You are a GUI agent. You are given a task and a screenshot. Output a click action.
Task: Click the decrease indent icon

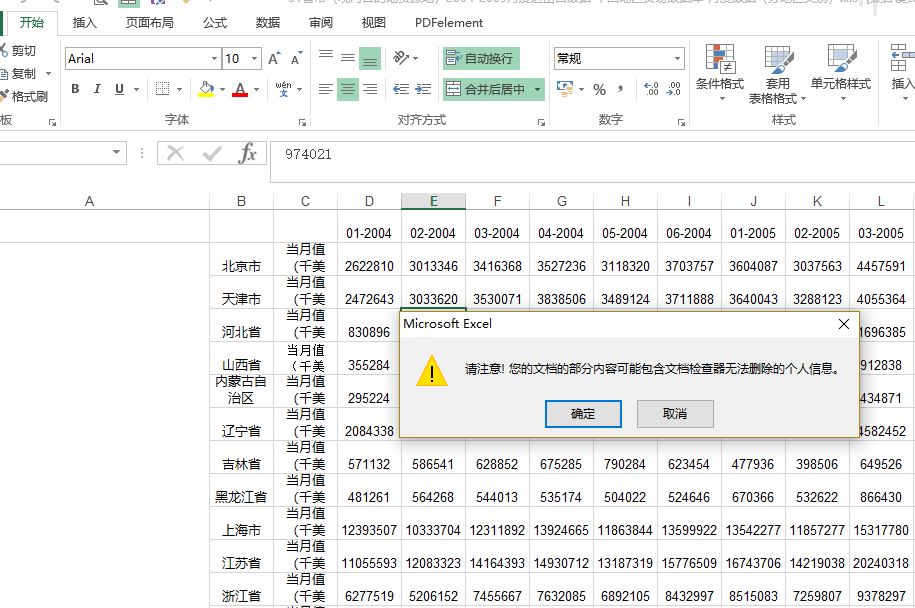click(401, 89)
